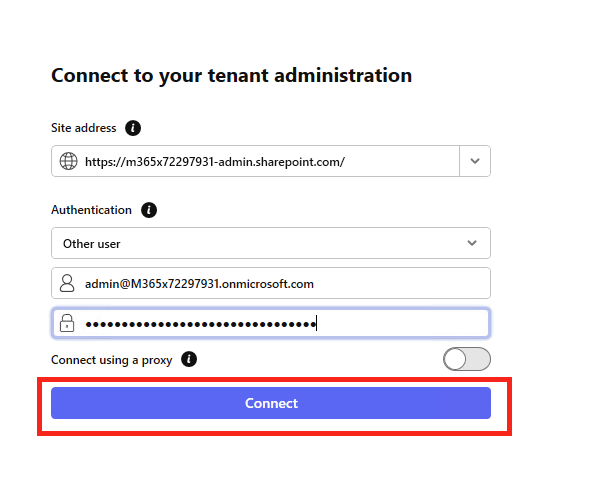Click the red highlight frame below Connect button
The height and width of the screenshot is (480, 592).
(x=274, y=433)
